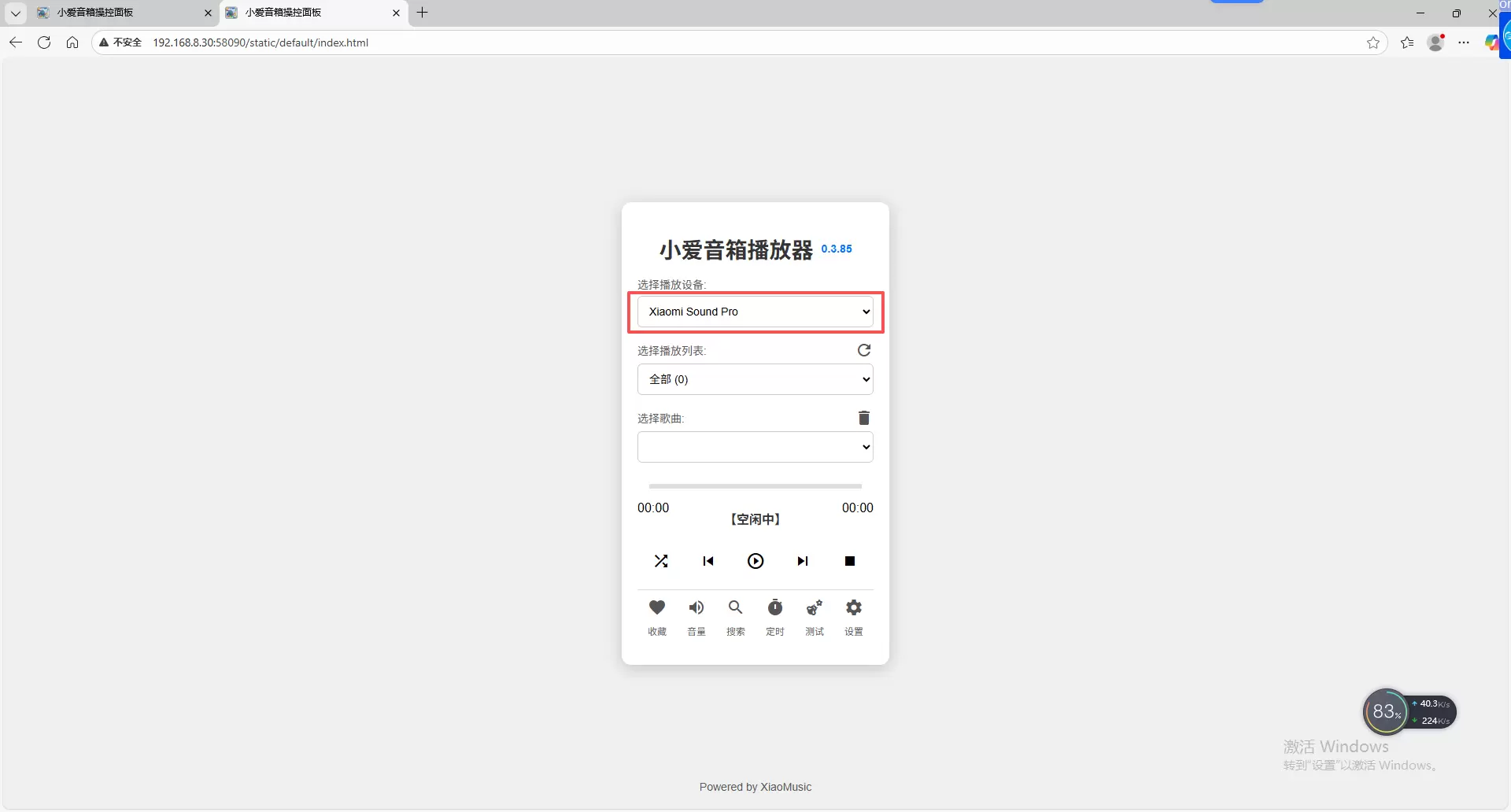Refresh the playlist list

[864, 350]
